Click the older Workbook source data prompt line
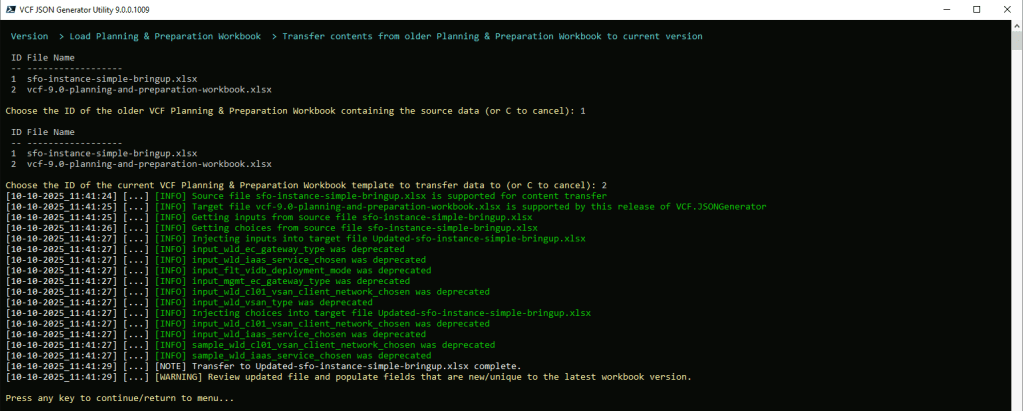Viewport: 1023px width, 411px height. point(295,110)
